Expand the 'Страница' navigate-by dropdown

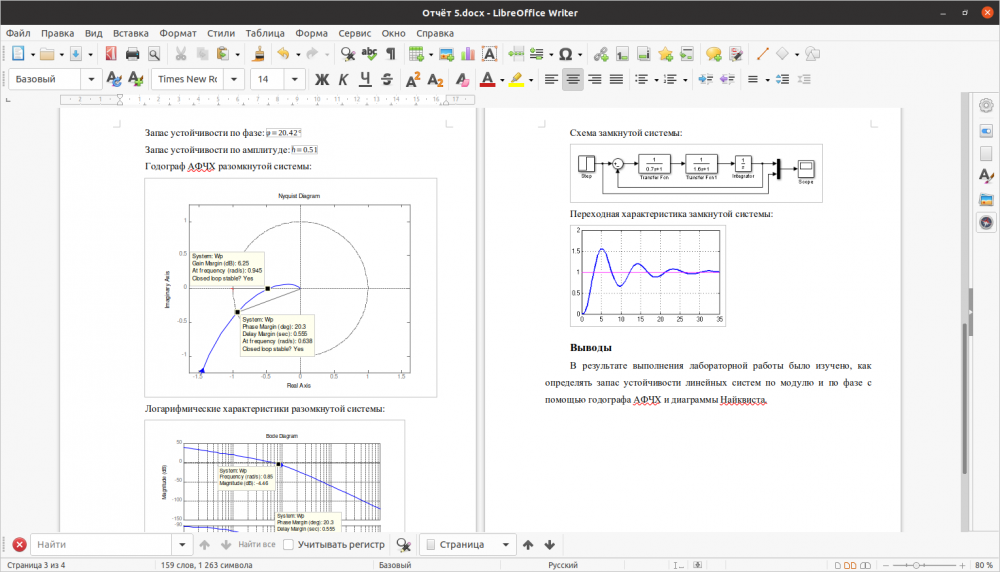pyautogui.click(x=507, y=545)
